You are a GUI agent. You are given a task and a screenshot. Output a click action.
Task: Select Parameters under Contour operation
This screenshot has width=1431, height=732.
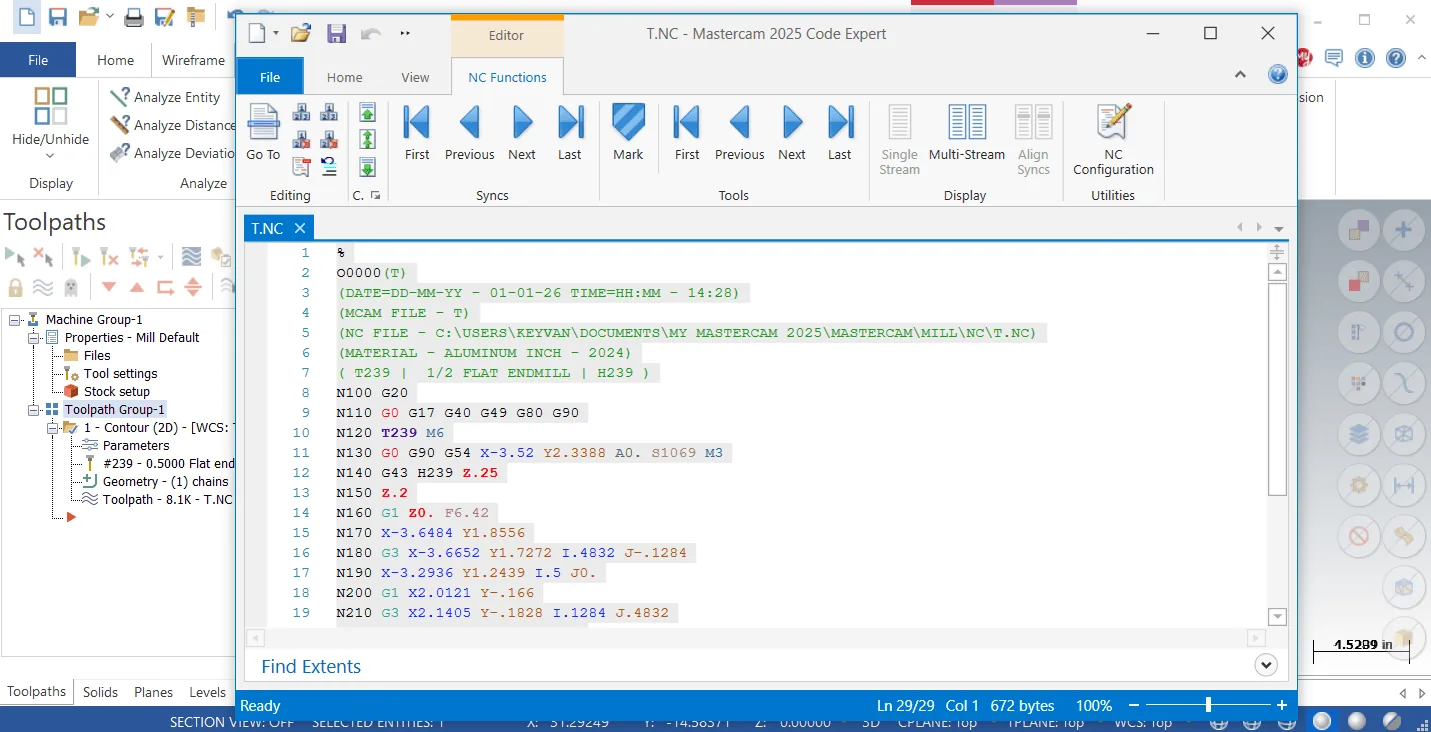tap(135, 445)
